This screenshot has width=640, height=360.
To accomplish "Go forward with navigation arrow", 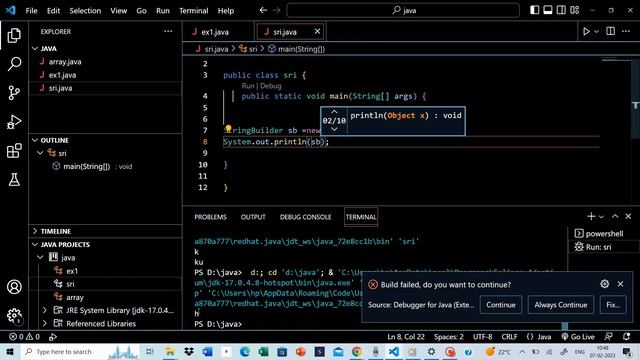I will point(277,10).
